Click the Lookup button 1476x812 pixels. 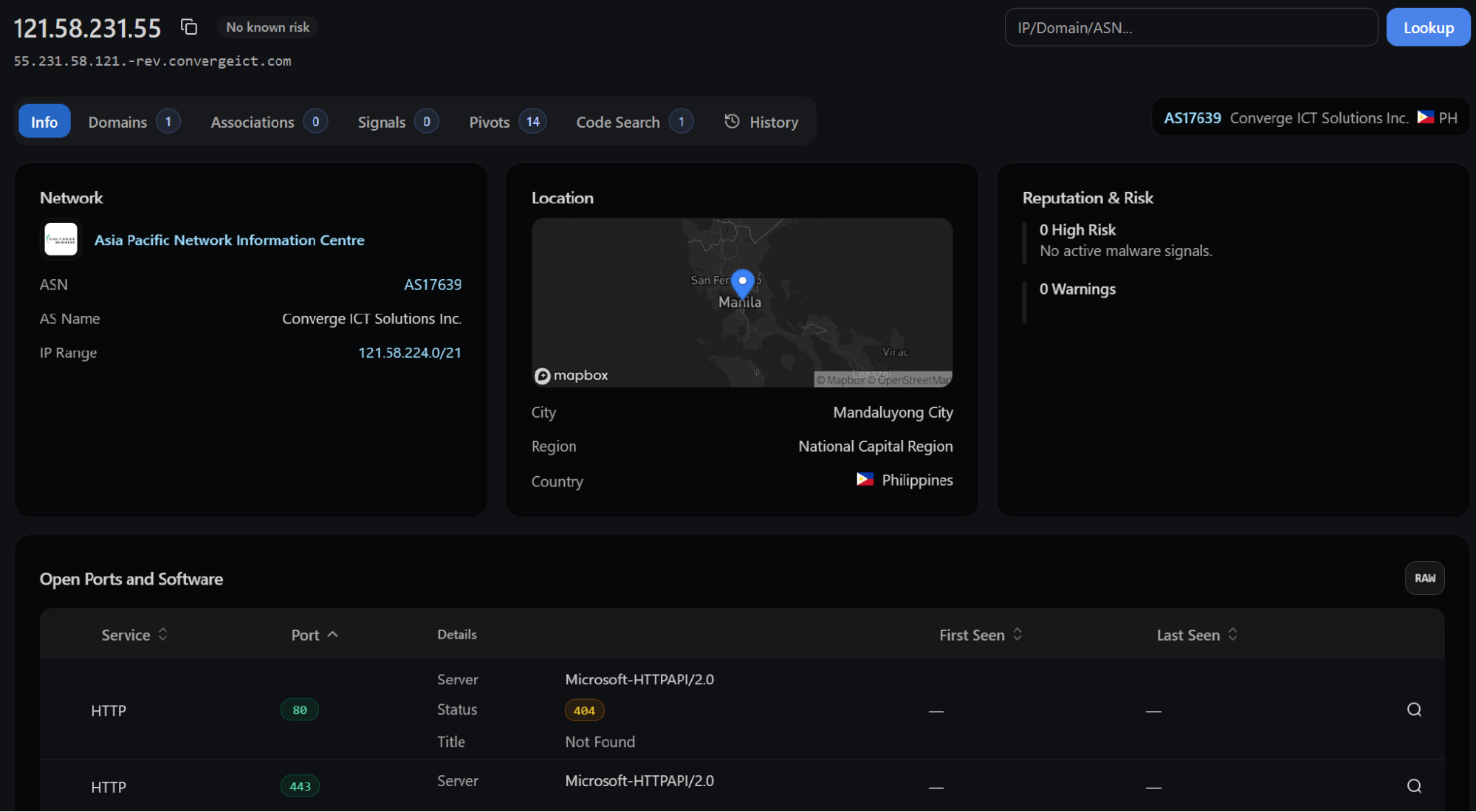pyautogui.click(x=1427, y=27)
